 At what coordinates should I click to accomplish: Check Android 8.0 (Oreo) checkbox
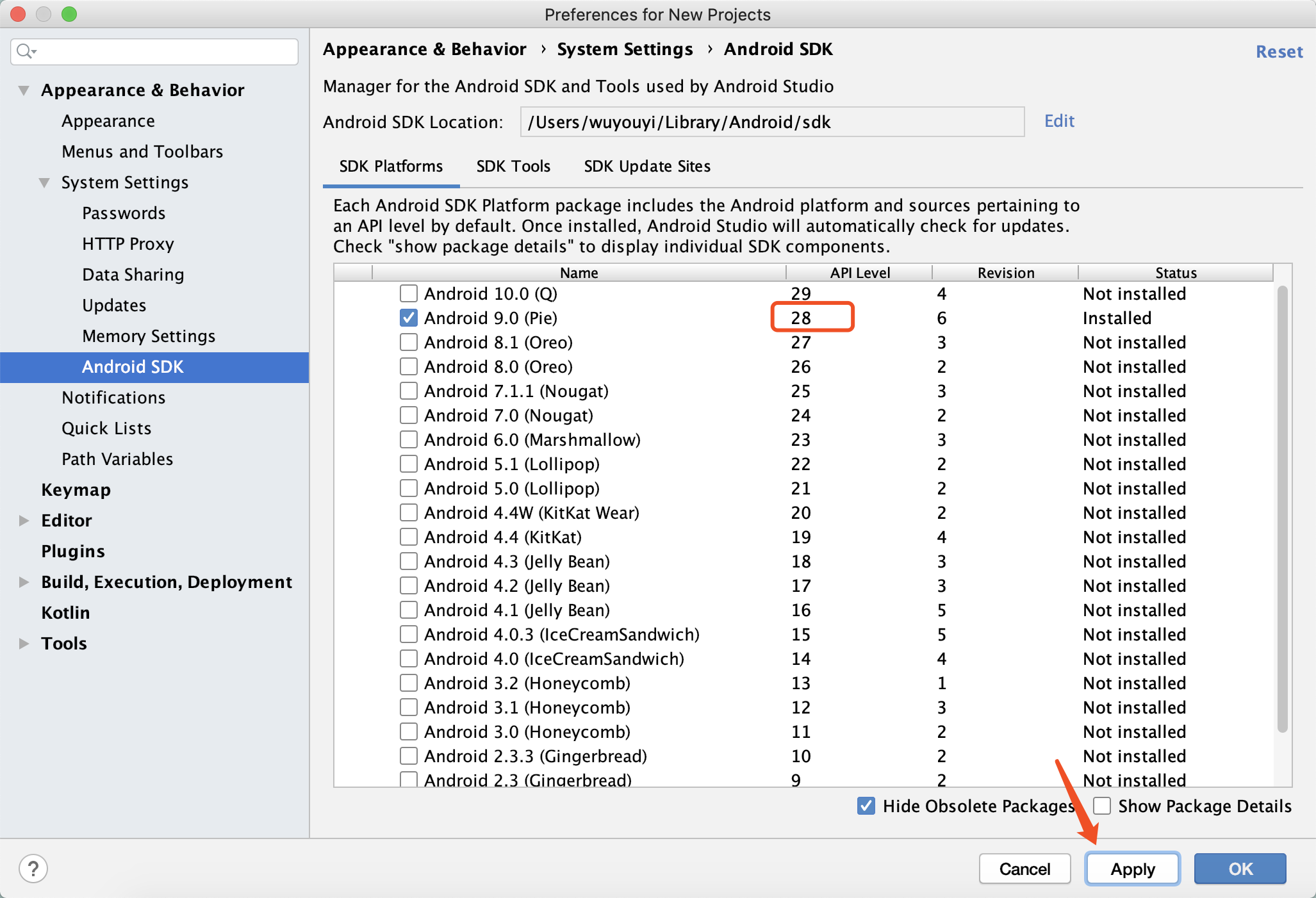click(x=408, y=366)
